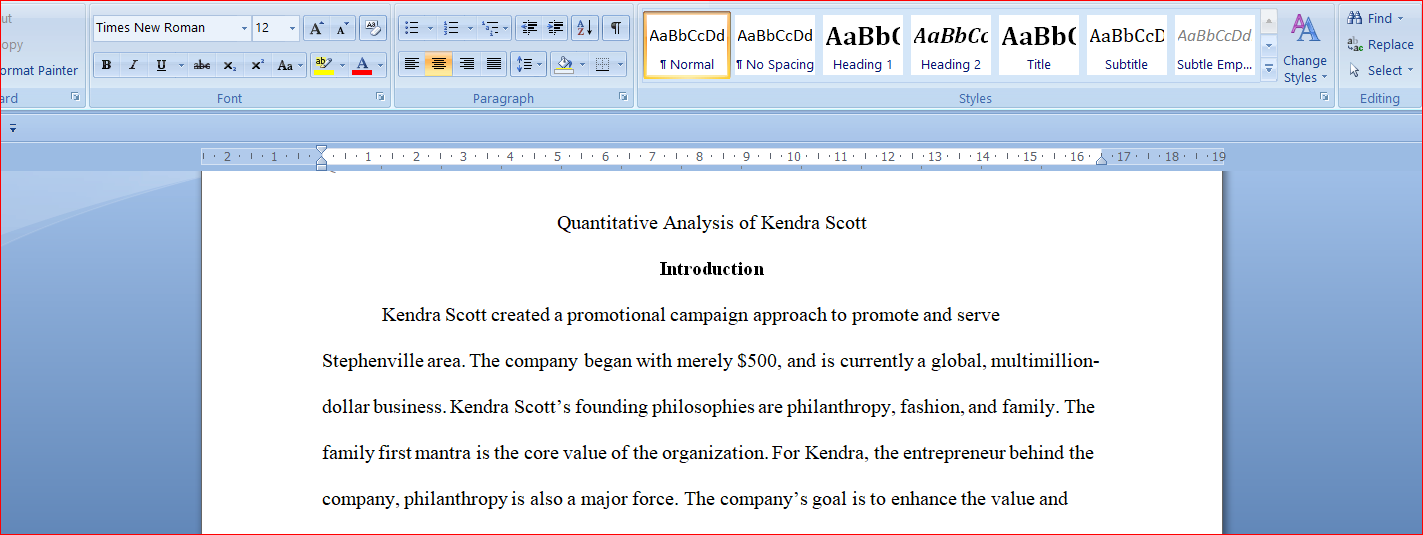Click the Grow Font icon
This screenshot has width=1423, height=535.
coord(316,28)
